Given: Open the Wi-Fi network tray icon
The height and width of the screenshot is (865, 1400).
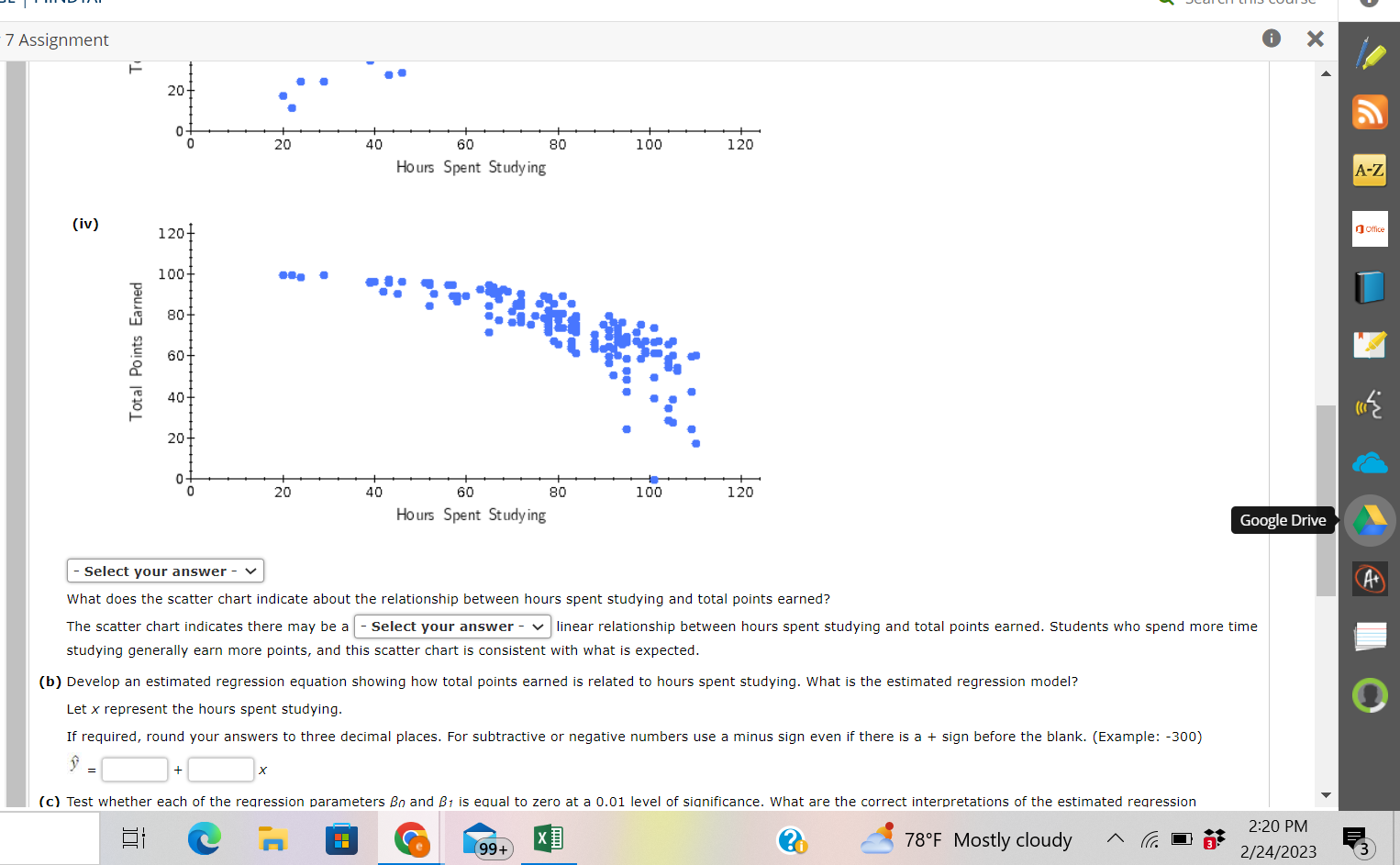Looking at the screenshot, I should [x=1150, y=838].
